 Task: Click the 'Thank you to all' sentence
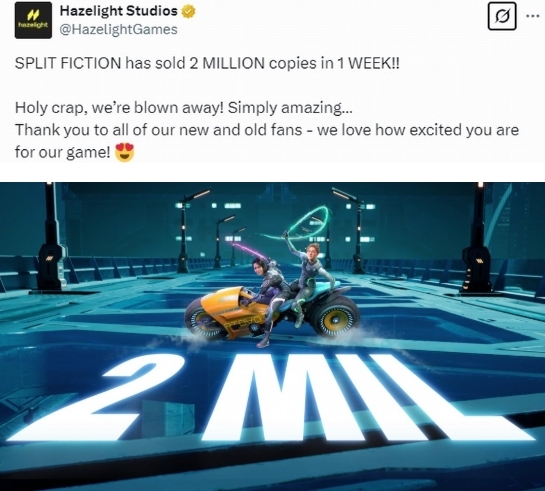[x=267, y=130]
